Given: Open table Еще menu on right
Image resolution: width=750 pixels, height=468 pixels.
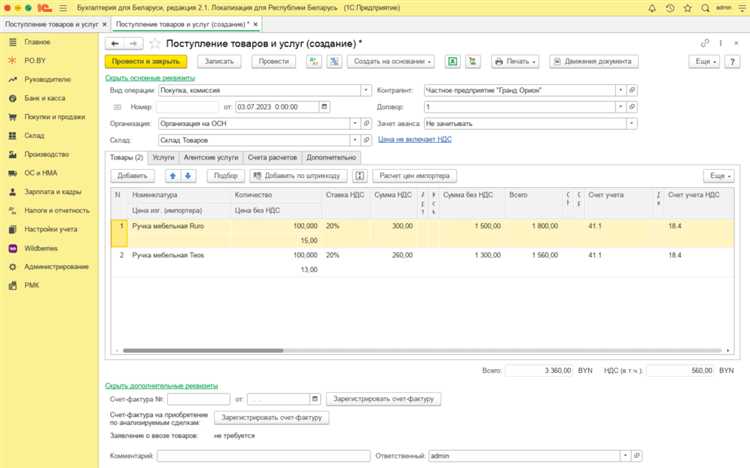Looking at the screenshot, I should (x=718, y=176).
